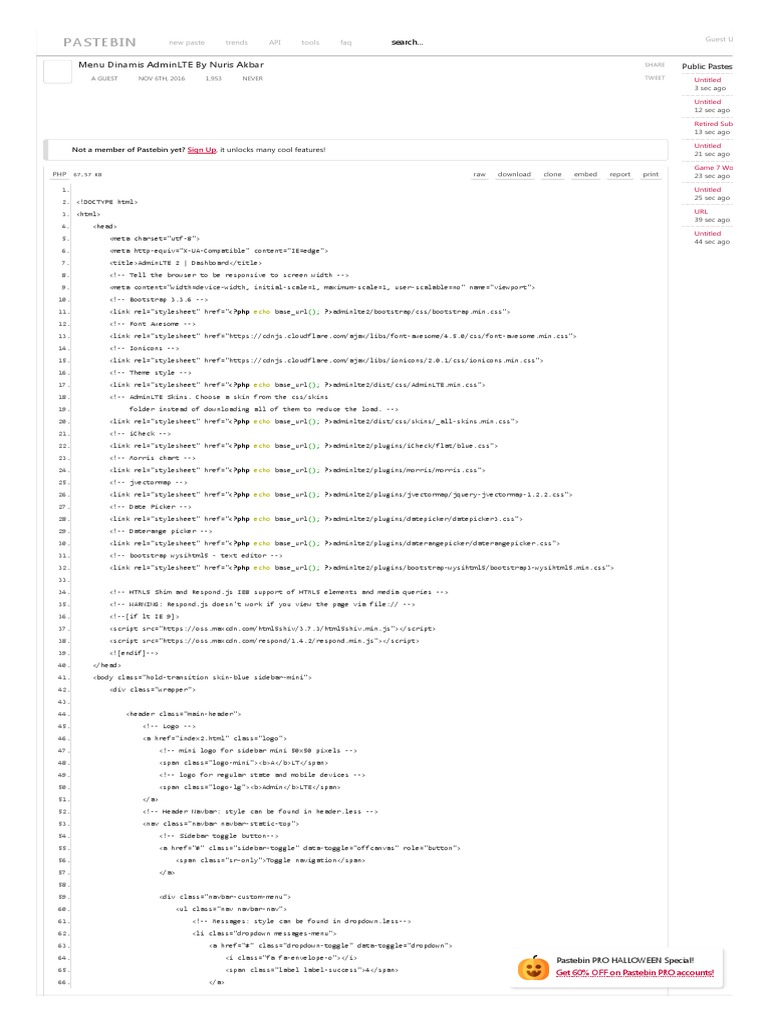
Task: Open the PASTEBIN logo home link
Action: (100, 42)
